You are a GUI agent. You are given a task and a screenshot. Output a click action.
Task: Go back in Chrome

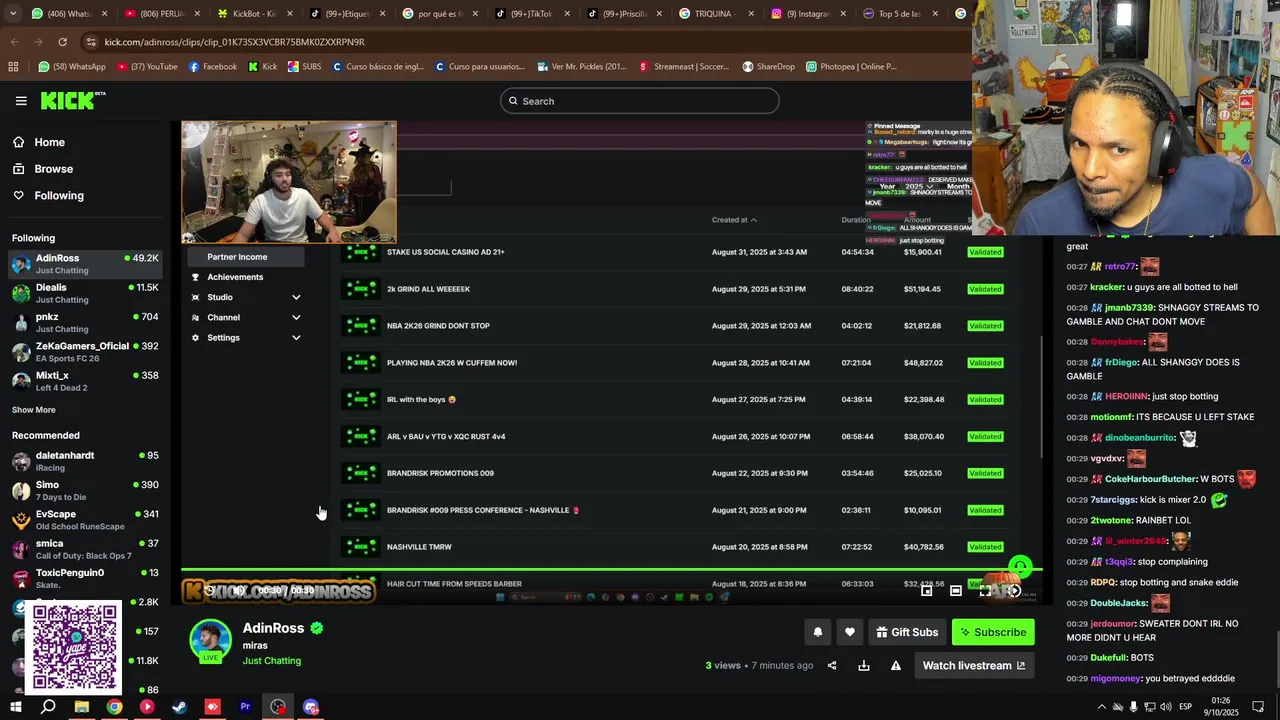point(14,42)
